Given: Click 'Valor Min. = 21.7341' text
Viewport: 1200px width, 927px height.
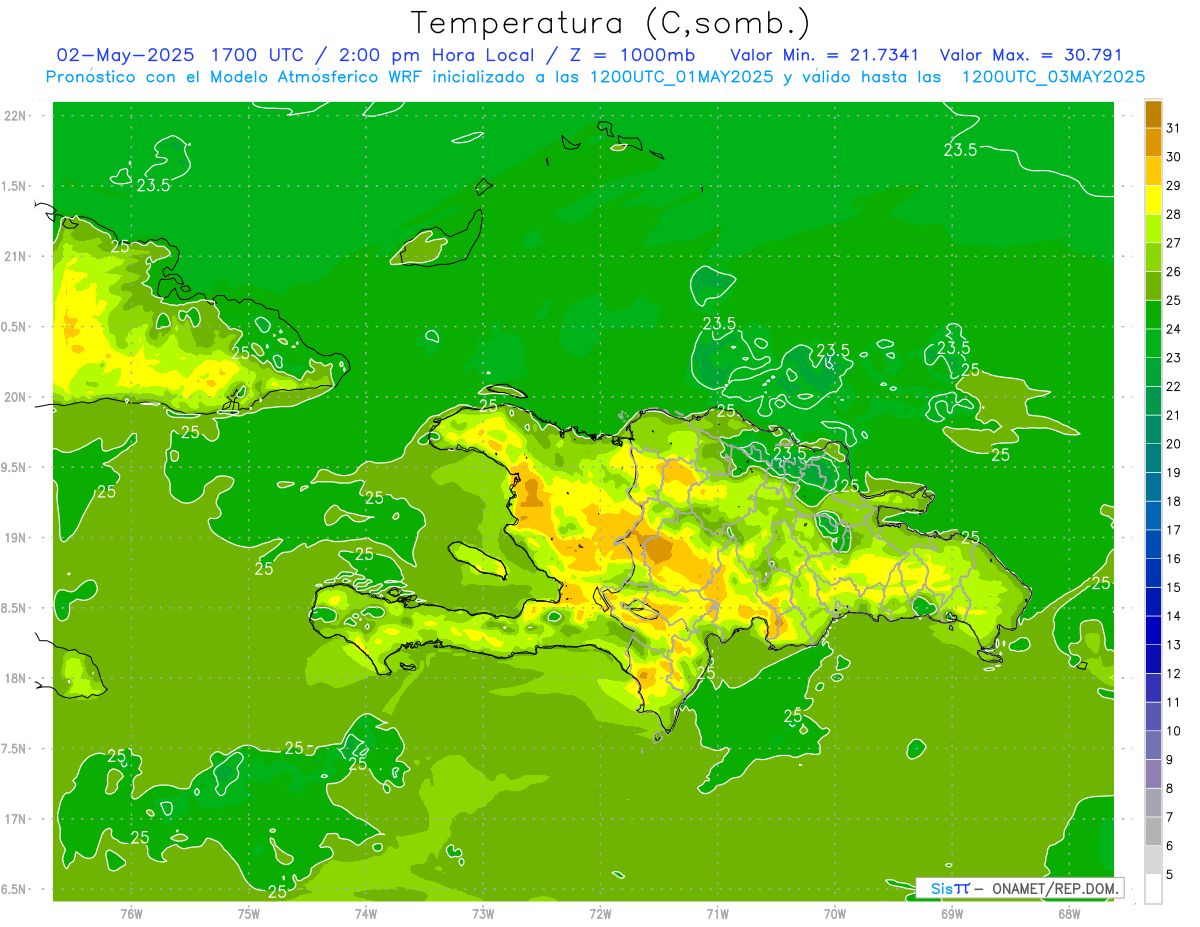Looking at the screenshot, I should click(824, 55).
